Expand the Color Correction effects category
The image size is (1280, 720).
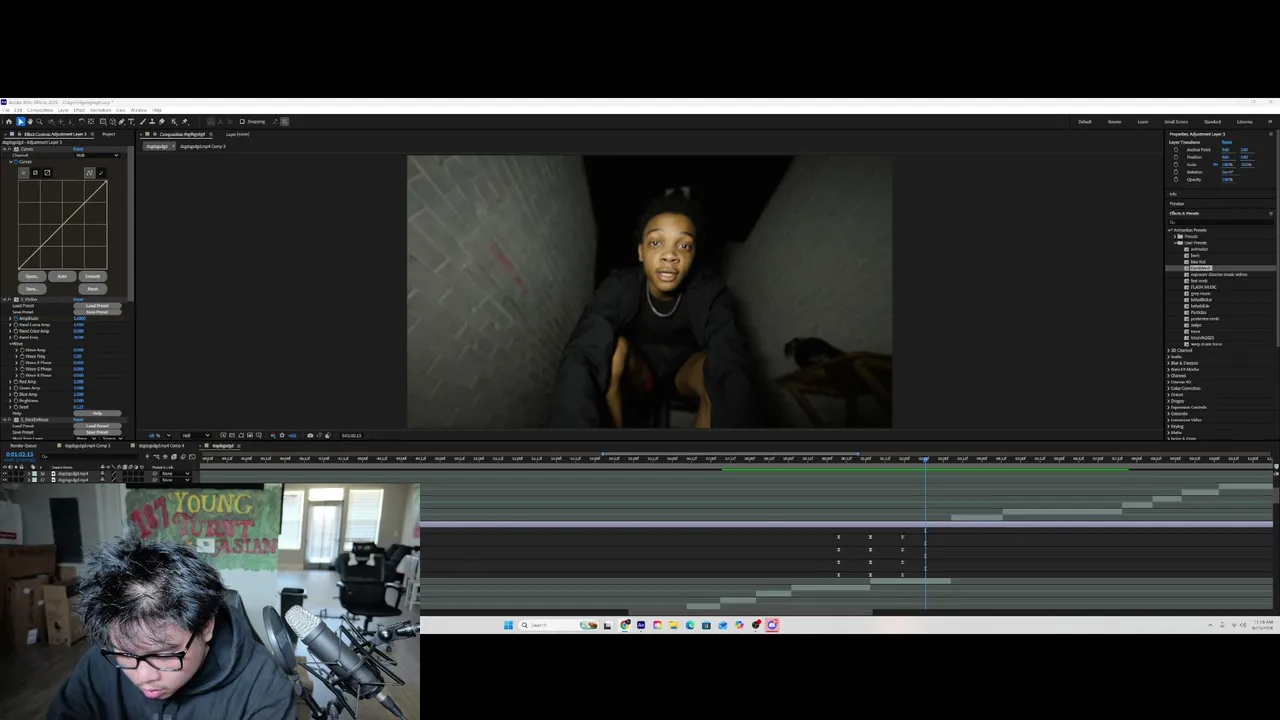coord(1170,389)
